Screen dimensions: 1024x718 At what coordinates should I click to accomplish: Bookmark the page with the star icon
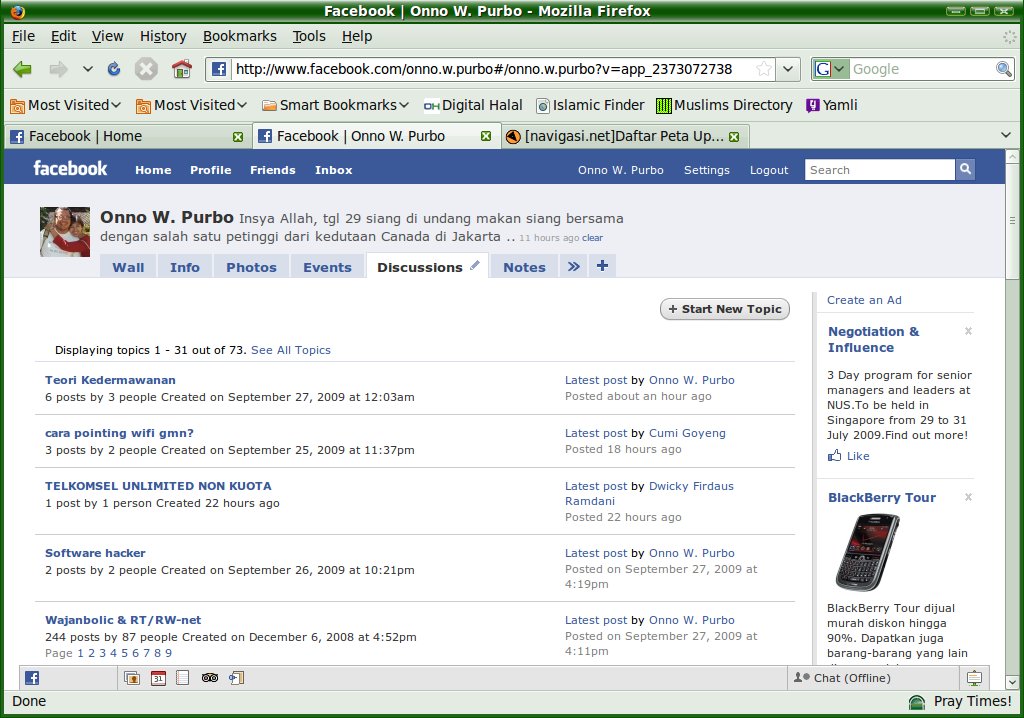click(764, 69)
